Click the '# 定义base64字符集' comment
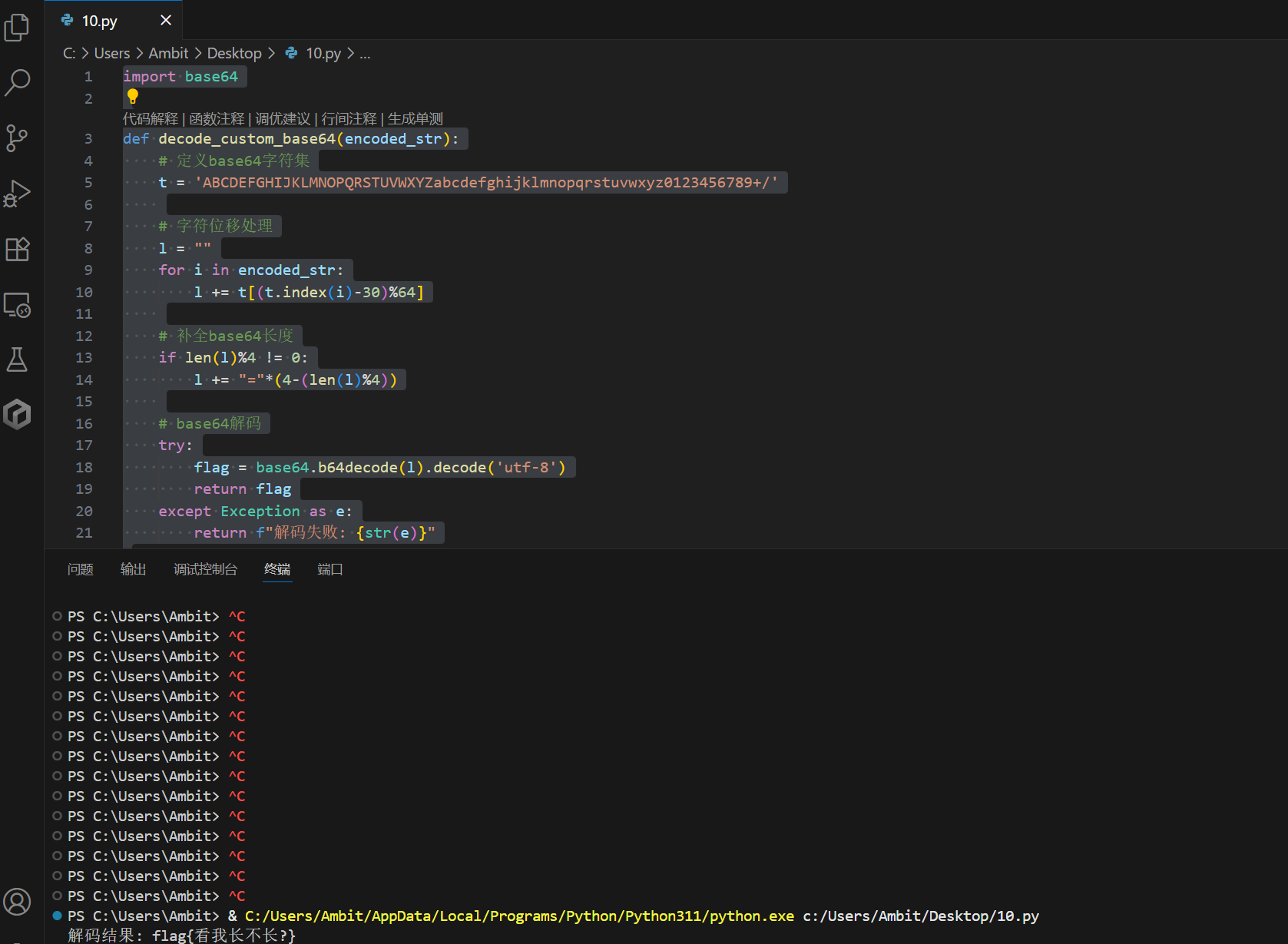Screen dimensions: 1288x944 click(x=234, y=161)
